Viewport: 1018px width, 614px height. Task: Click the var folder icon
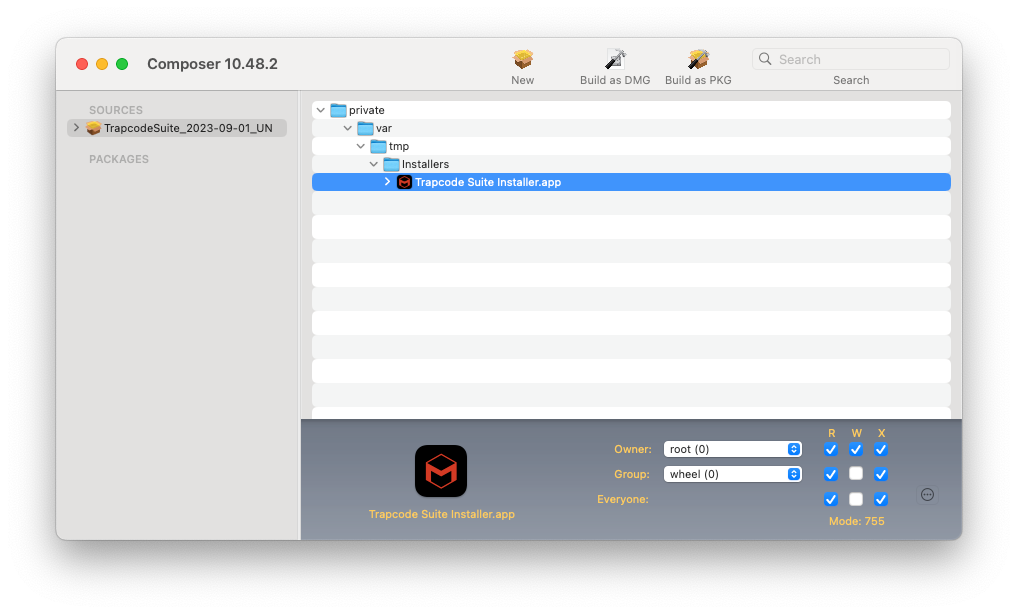[366, 129]
